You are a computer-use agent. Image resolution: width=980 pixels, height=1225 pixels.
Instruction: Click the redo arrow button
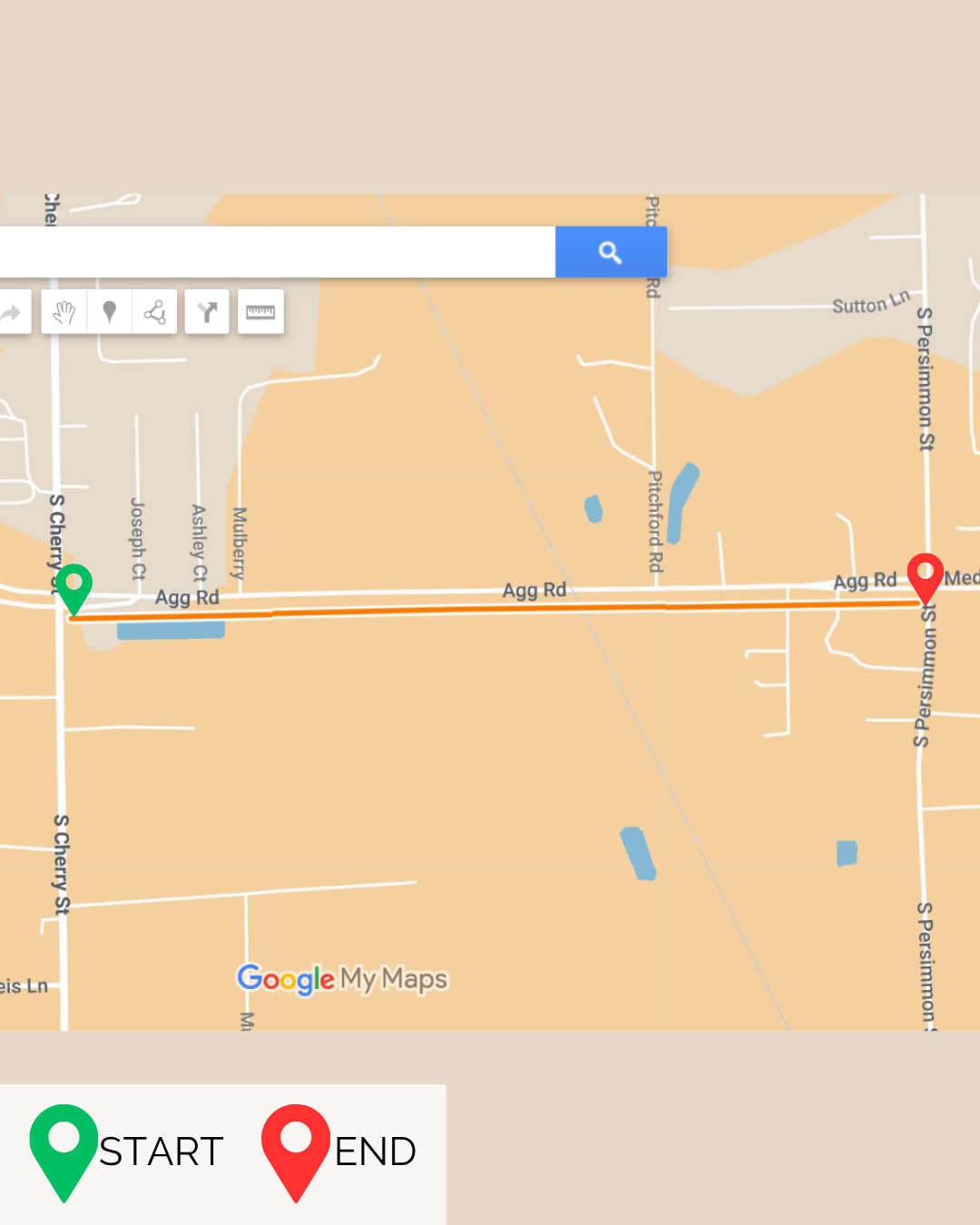click(13, 312)
